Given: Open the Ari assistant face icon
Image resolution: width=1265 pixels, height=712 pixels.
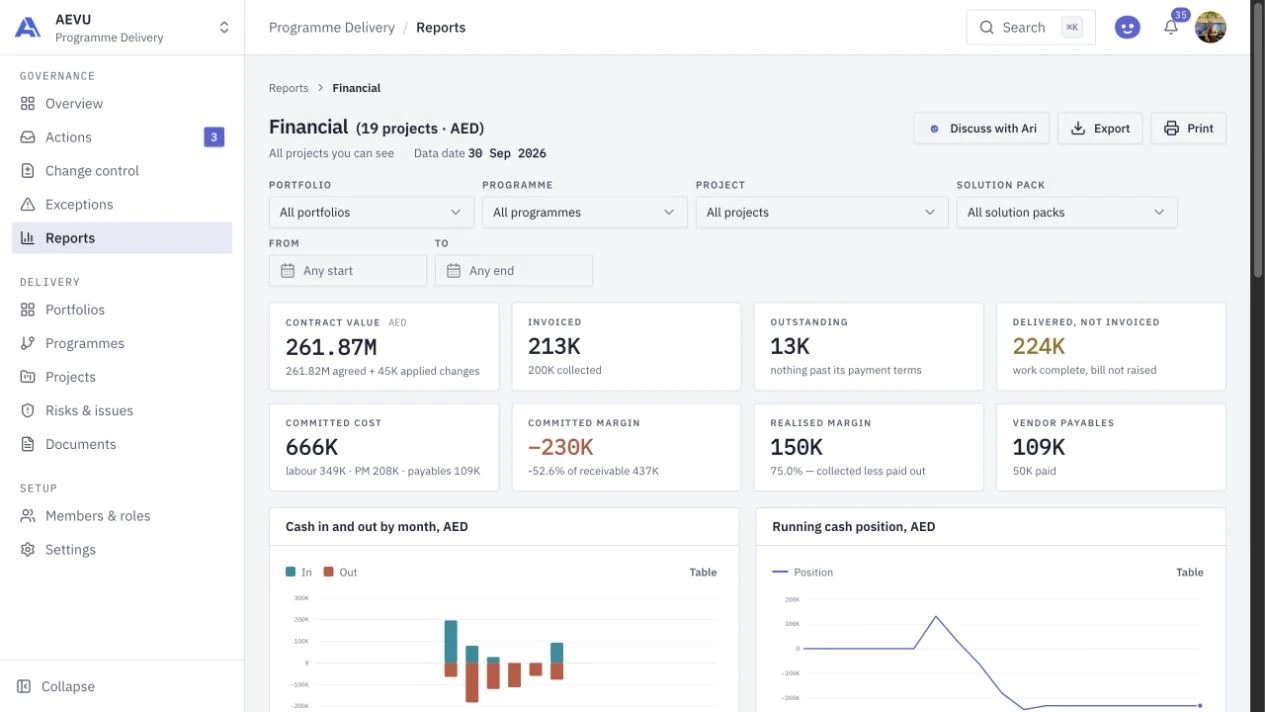Looking at the screenshot, I should click(x=1127, y=28).
